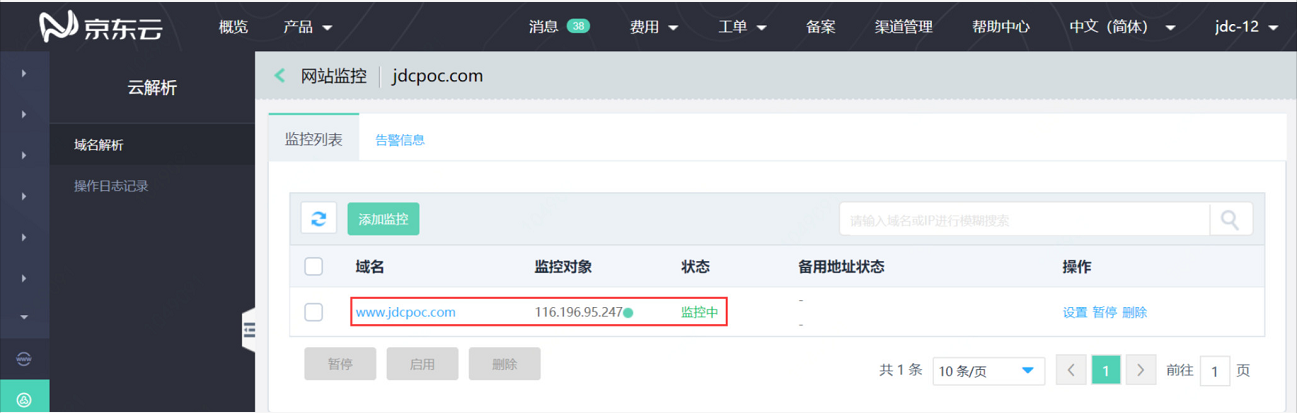Click 设置 in the row's operations
1297x413 pixels.
click(x=1075, y=312)
